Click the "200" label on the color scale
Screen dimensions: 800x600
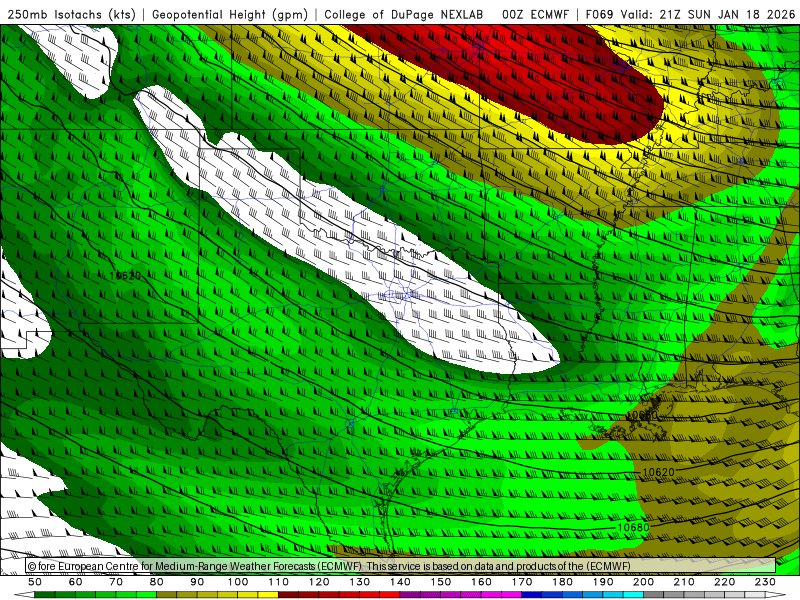[x=644, y=582]
